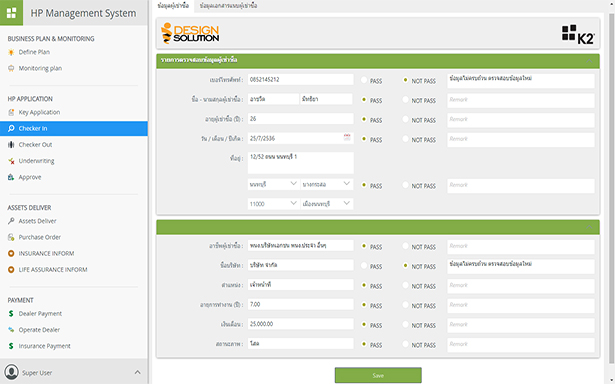Open Checker Out item
Screen dimensions: 615x384
(35, 145)
